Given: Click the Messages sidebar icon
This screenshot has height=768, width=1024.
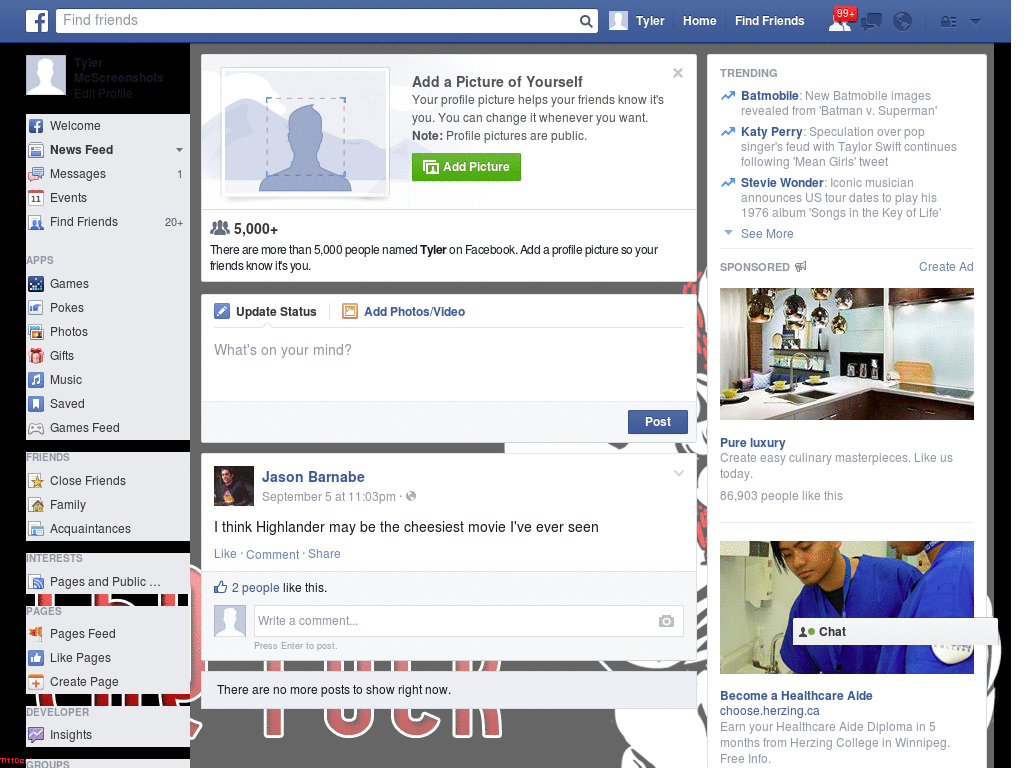Looking at the screenshot, I should coord(36,174).
